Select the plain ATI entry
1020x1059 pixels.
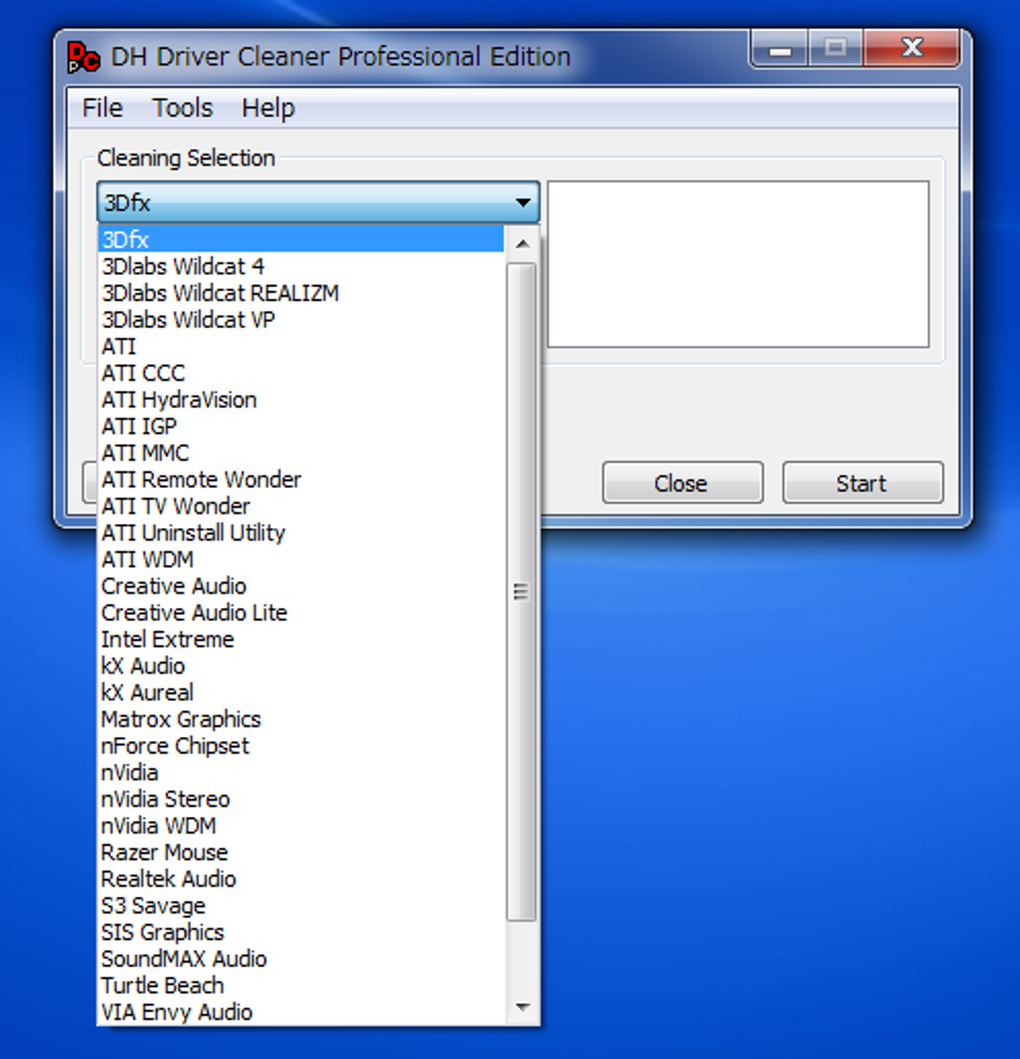[301, 346]
